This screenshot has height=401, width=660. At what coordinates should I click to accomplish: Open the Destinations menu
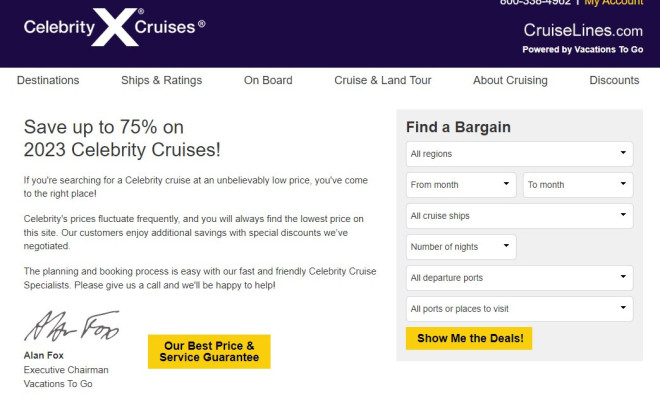pyautogui.click(x=48, y=80)
